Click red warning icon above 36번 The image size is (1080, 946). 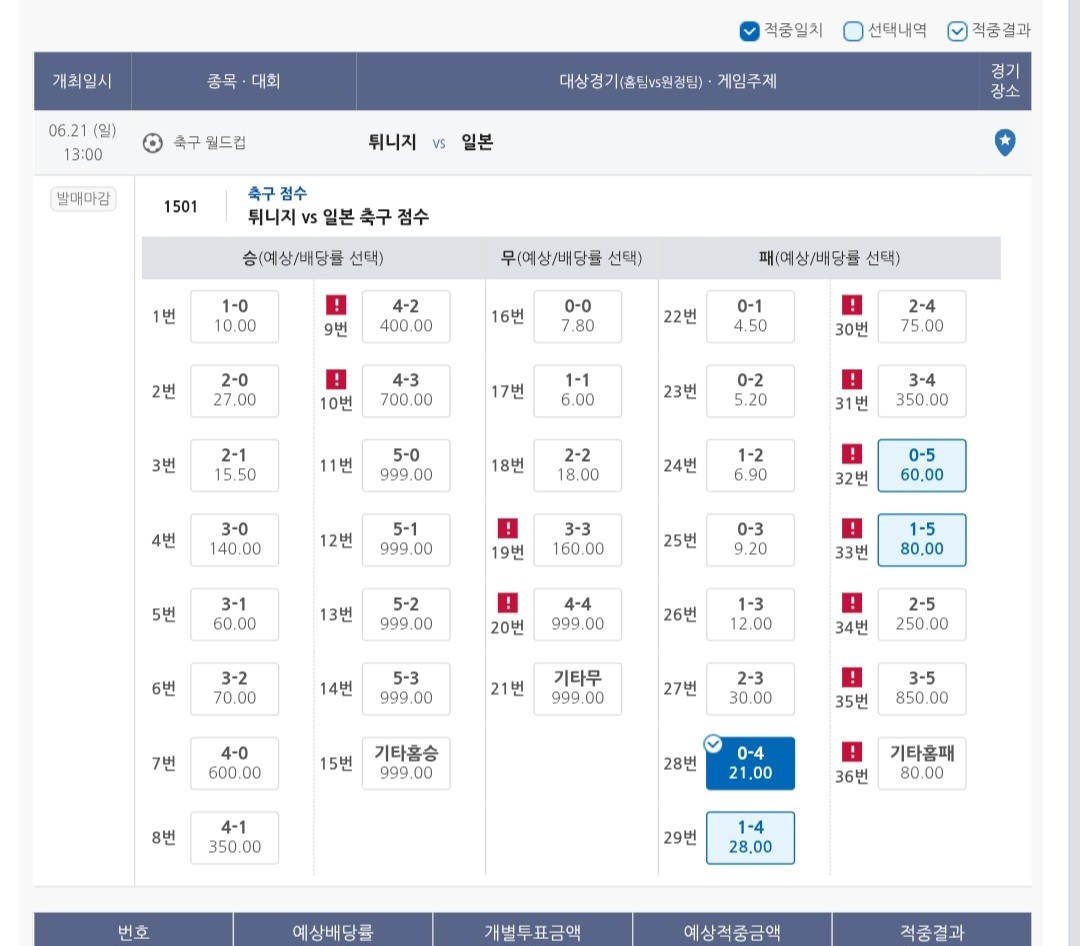(852, 751)
